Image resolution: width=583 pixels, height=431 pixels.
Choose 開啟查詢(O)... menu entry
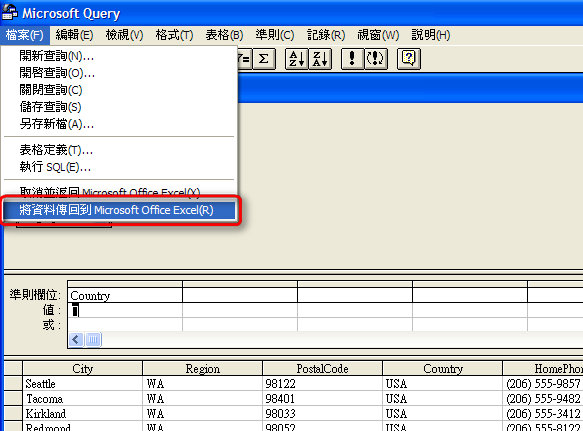pos(119,73)
